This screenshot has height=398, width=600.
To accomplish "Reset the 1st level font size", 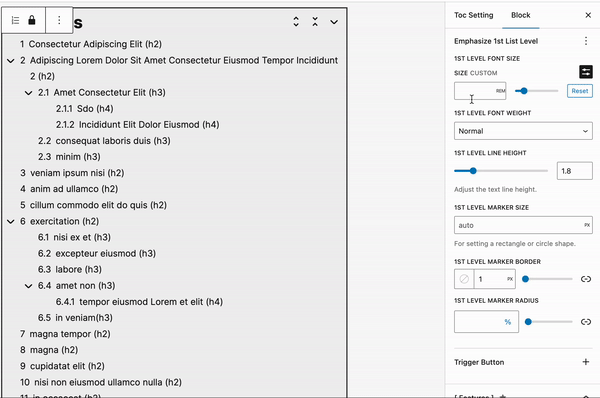I will pos(580,91).
